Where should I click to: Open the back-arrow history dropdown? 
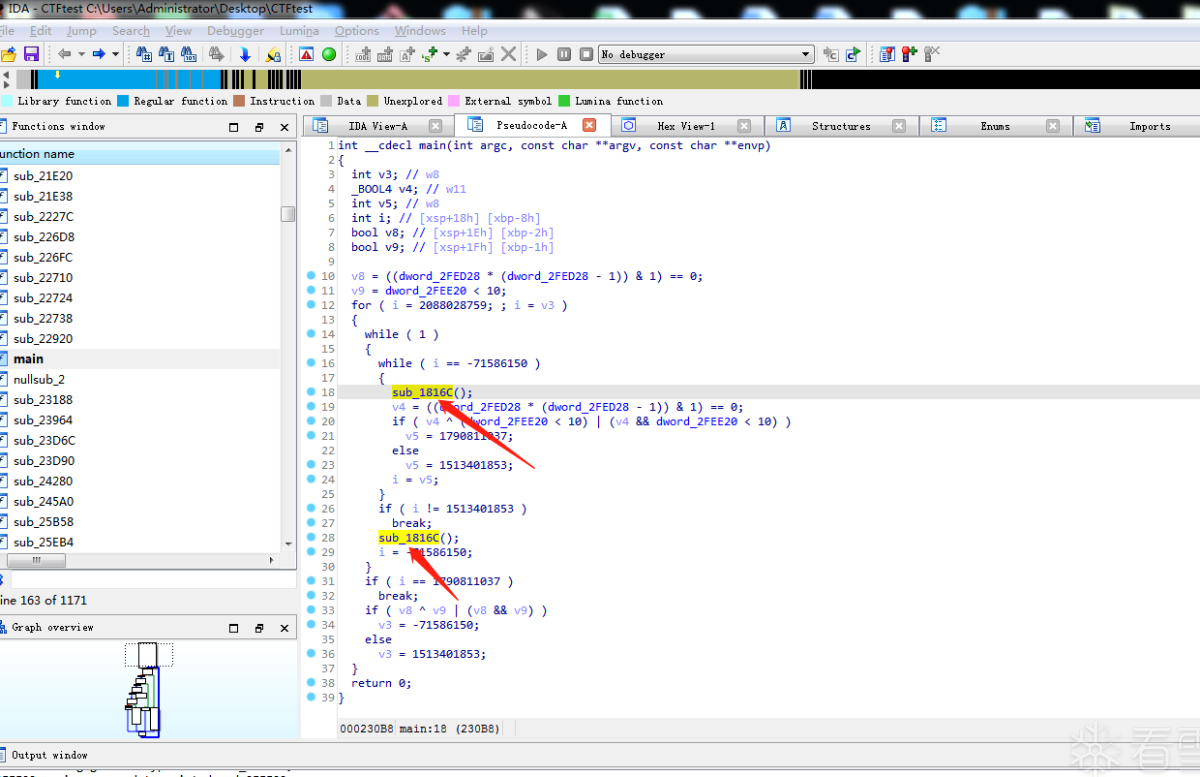(x=81, y=54)
